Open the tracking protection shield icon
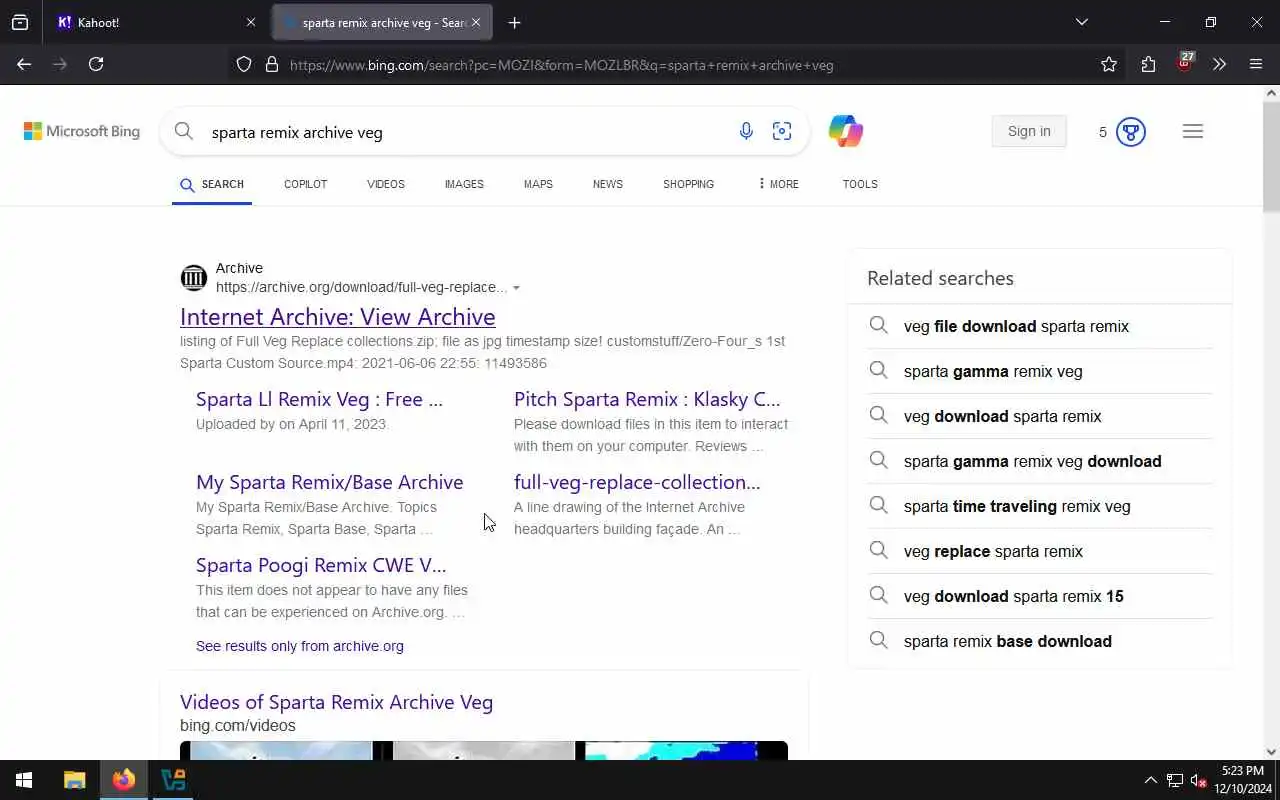 click(244, 64)
